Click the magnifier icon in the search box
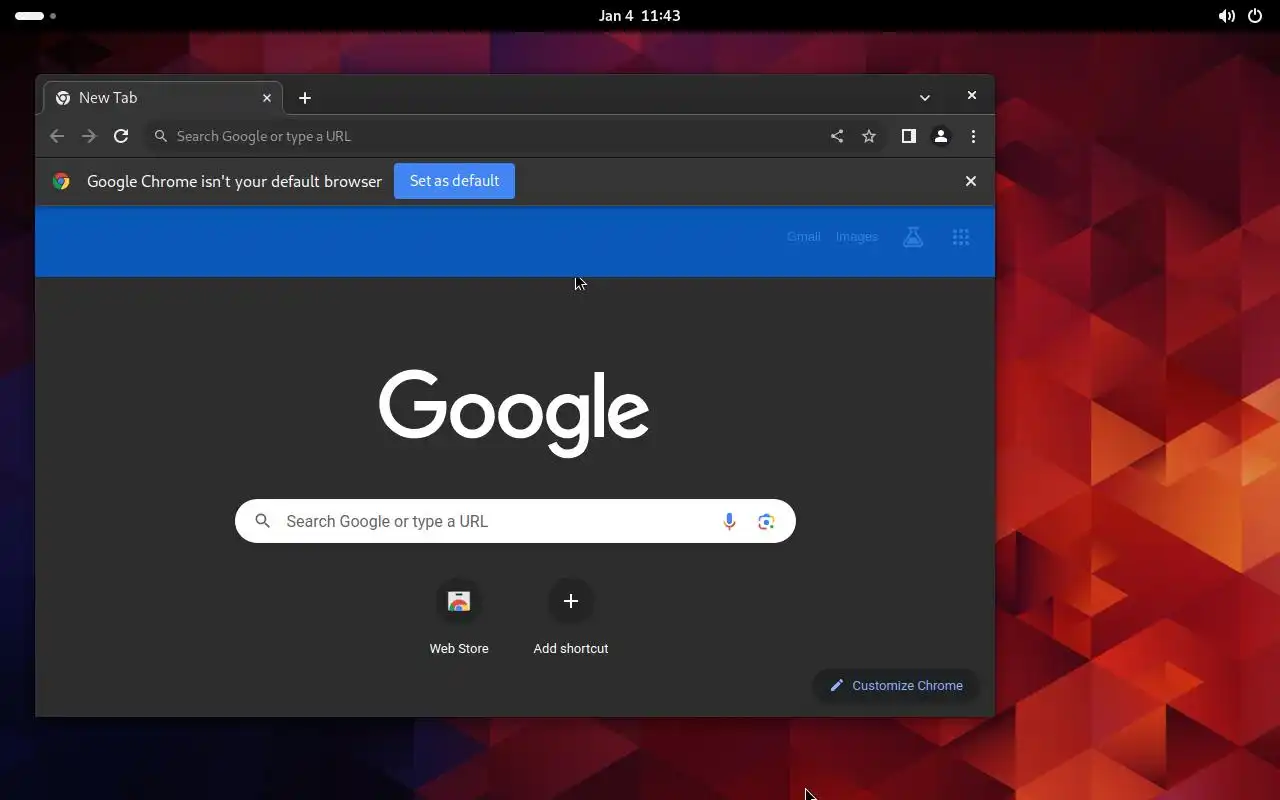 263,521
